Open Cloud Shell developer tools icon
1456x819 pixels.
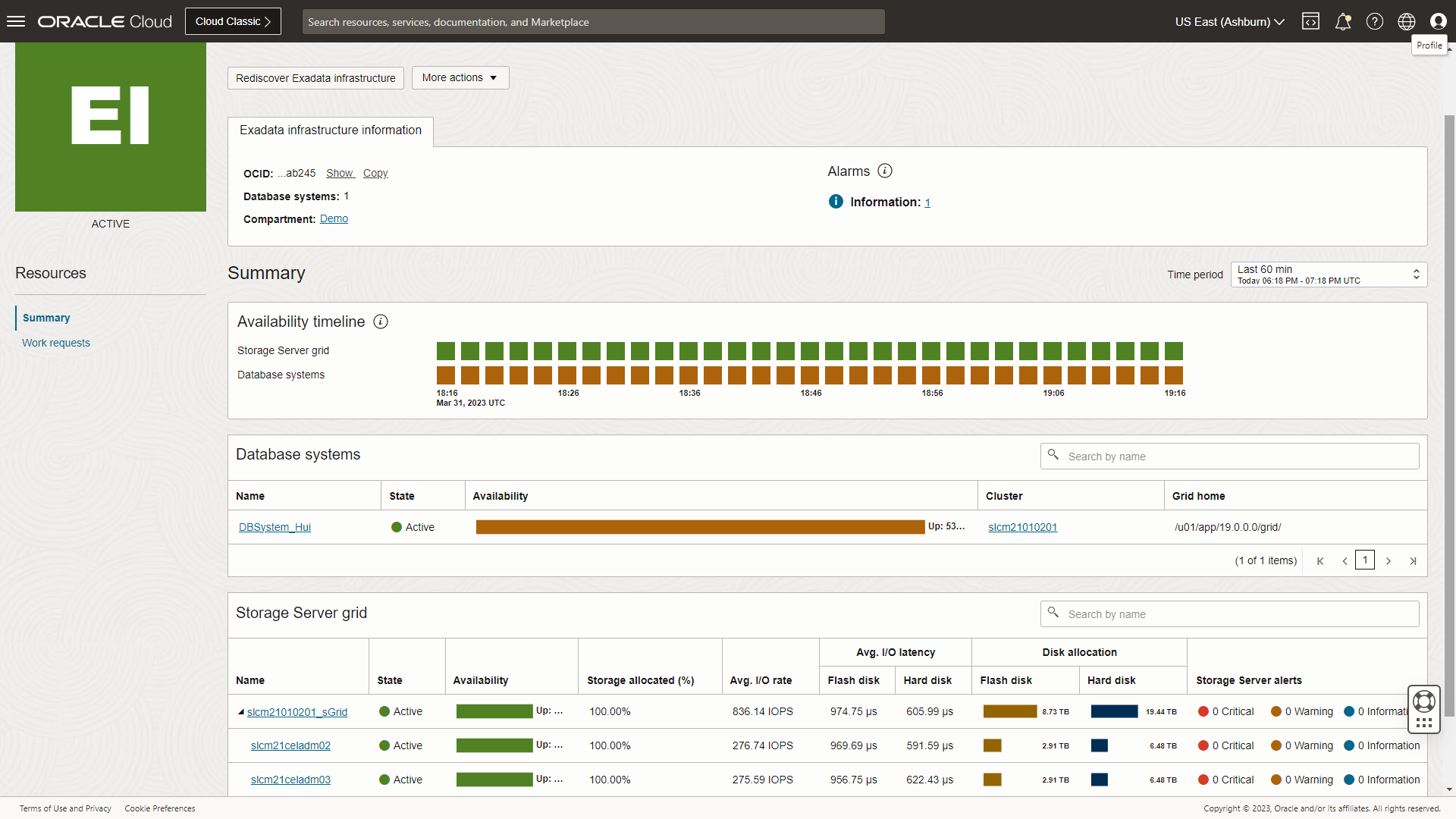click(1310, 21)
